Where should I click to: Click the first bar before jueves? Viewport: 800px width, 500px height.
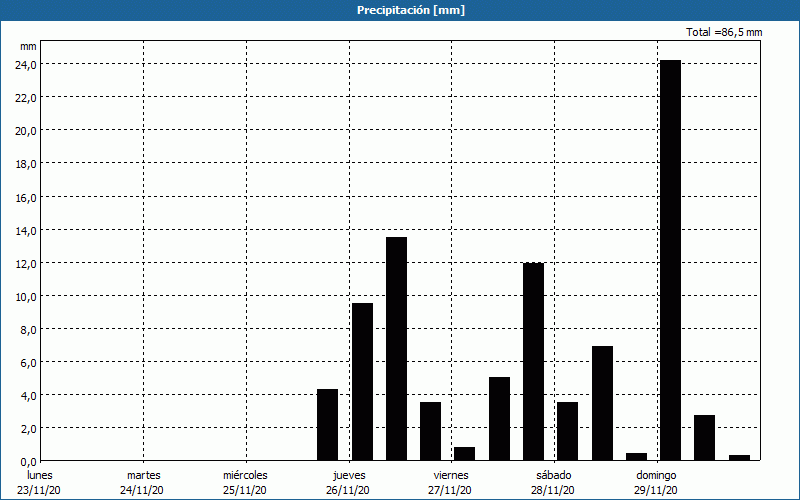point(328,425)
